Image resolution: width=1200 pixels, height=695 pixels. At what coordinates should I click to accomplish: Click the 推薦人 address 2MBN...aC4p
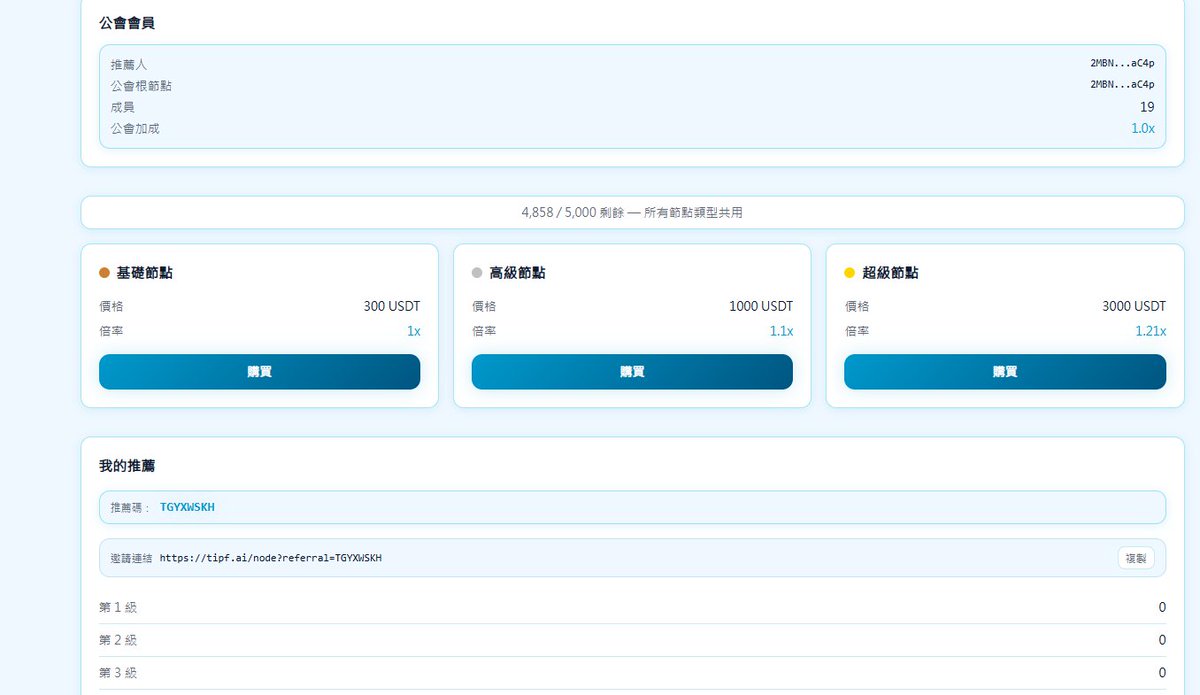1122,63
